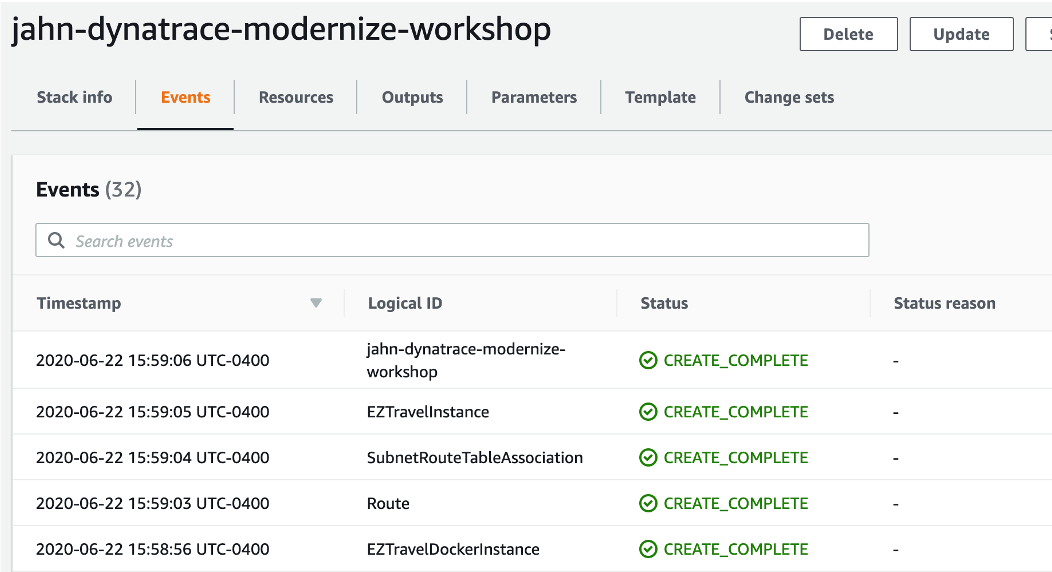Image resolution: width=1052 pixels, height=572 pixels.
Task: Click the check icon in the 15:59:06 row
Action: click(x=648, y=360)
